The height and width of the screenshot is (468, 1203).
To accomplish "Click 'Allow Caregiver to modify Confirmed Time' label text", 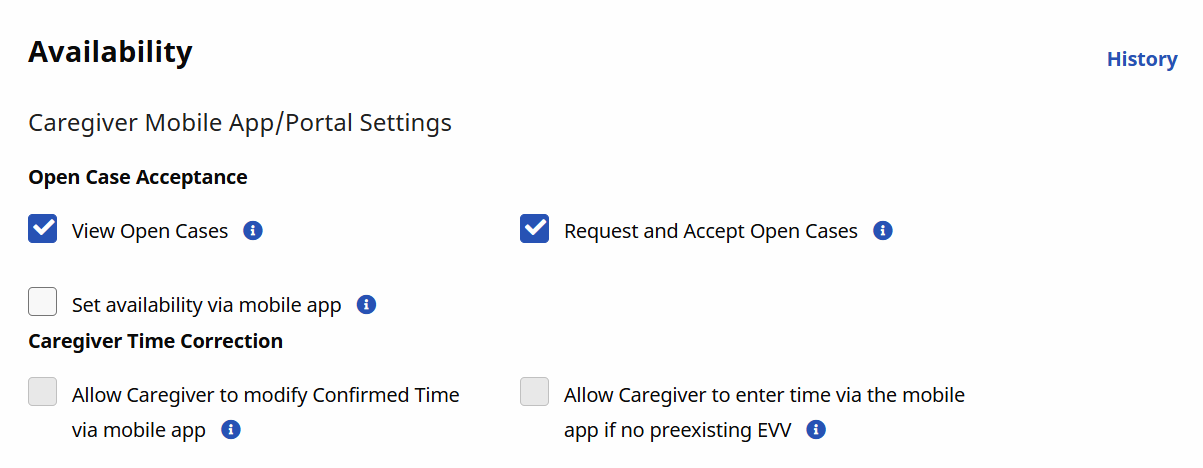I will [265, 395].
